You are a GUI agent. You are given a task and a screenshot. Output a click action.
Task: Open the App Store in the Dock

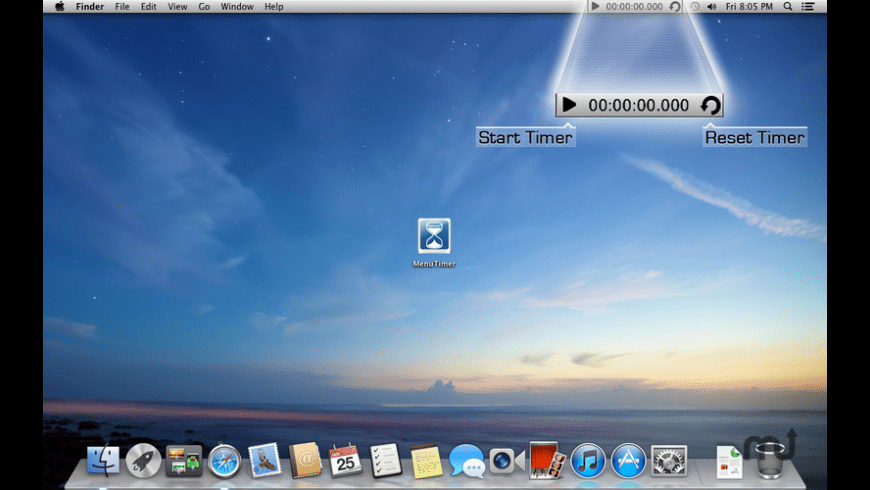(628, 461)
